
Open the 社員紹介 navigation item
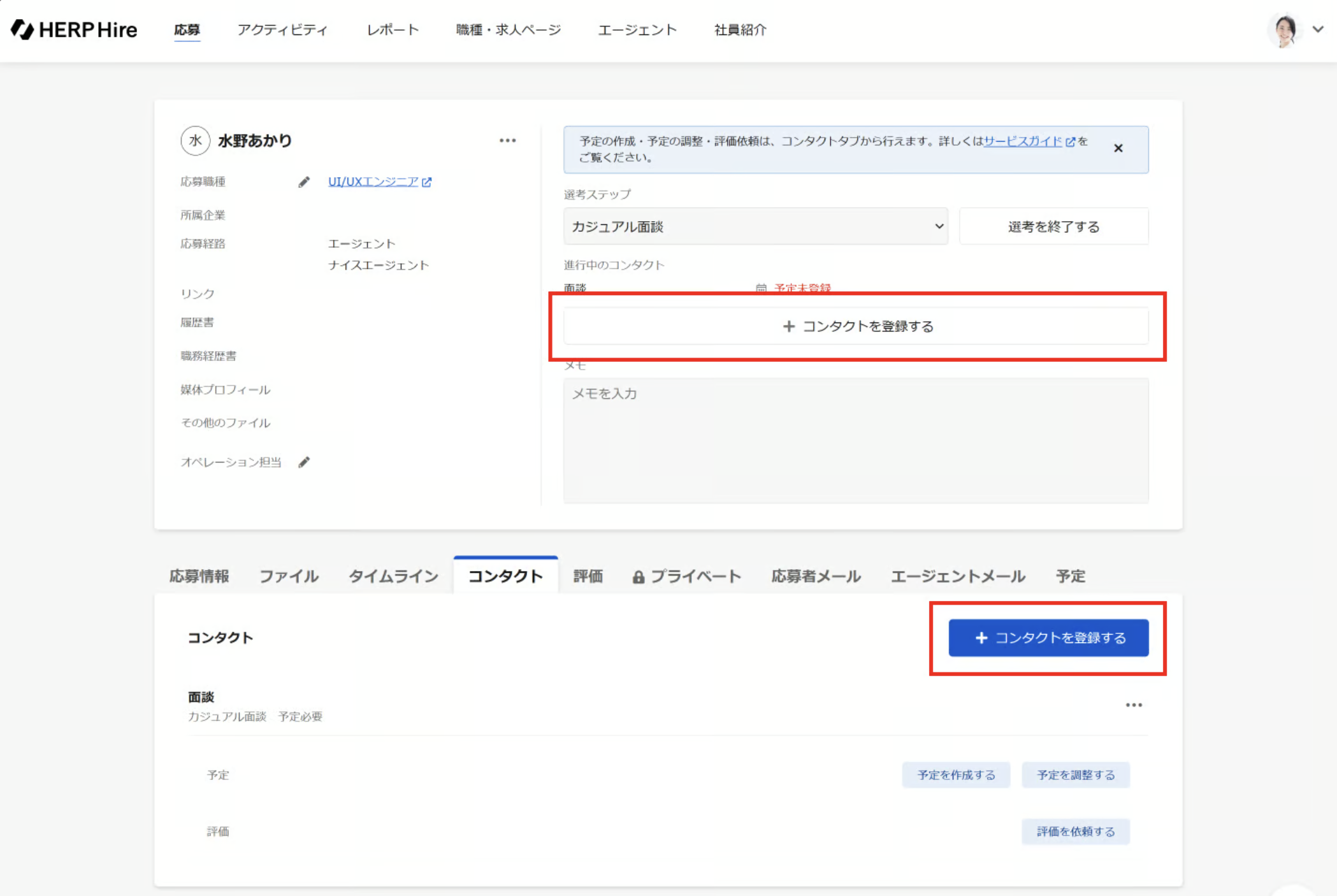[x=740, y=30]
